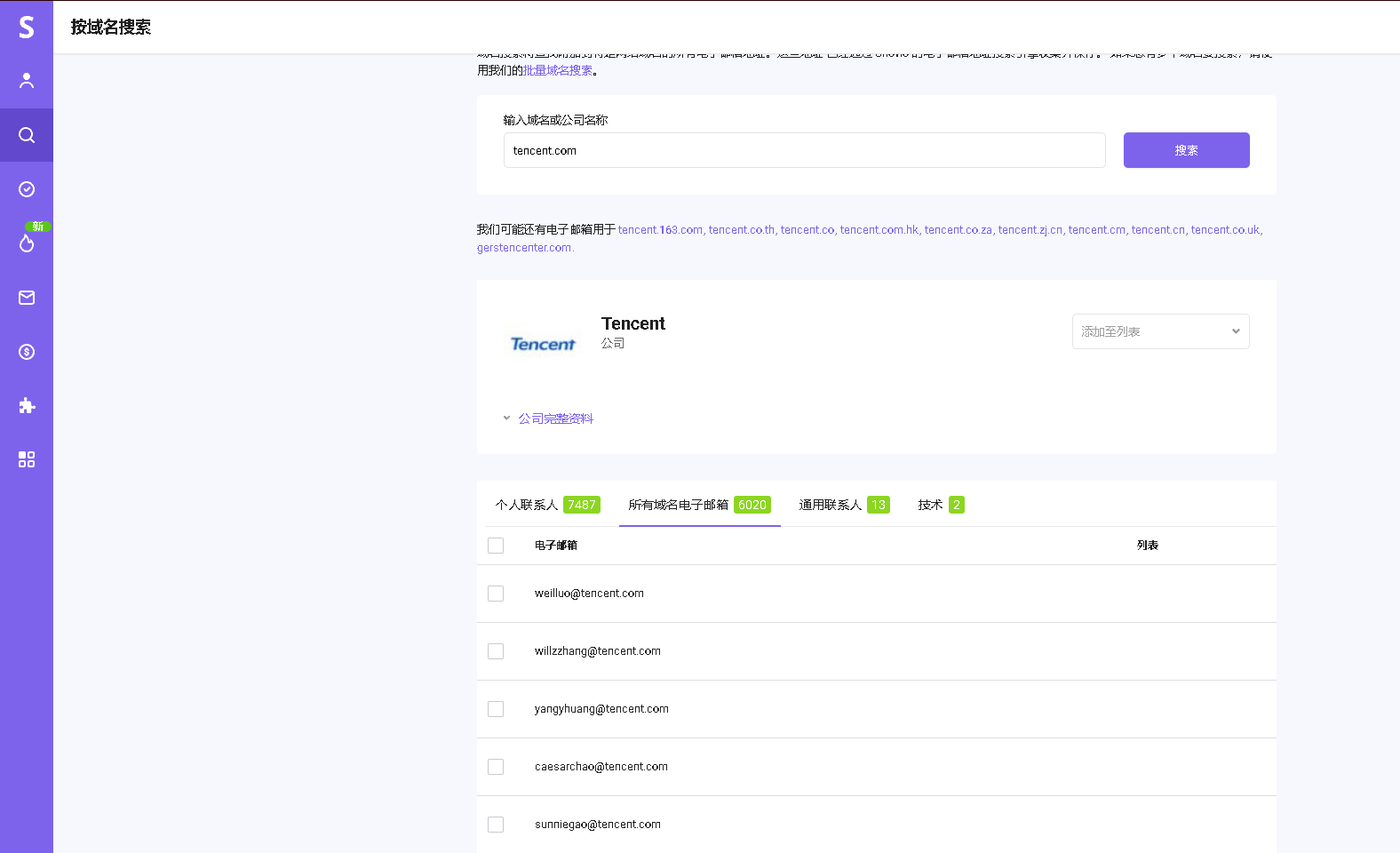Viewport: 1400px width, 853px height.
Task: Click the 电子邮箱 column header
Action: click(556, 546)
